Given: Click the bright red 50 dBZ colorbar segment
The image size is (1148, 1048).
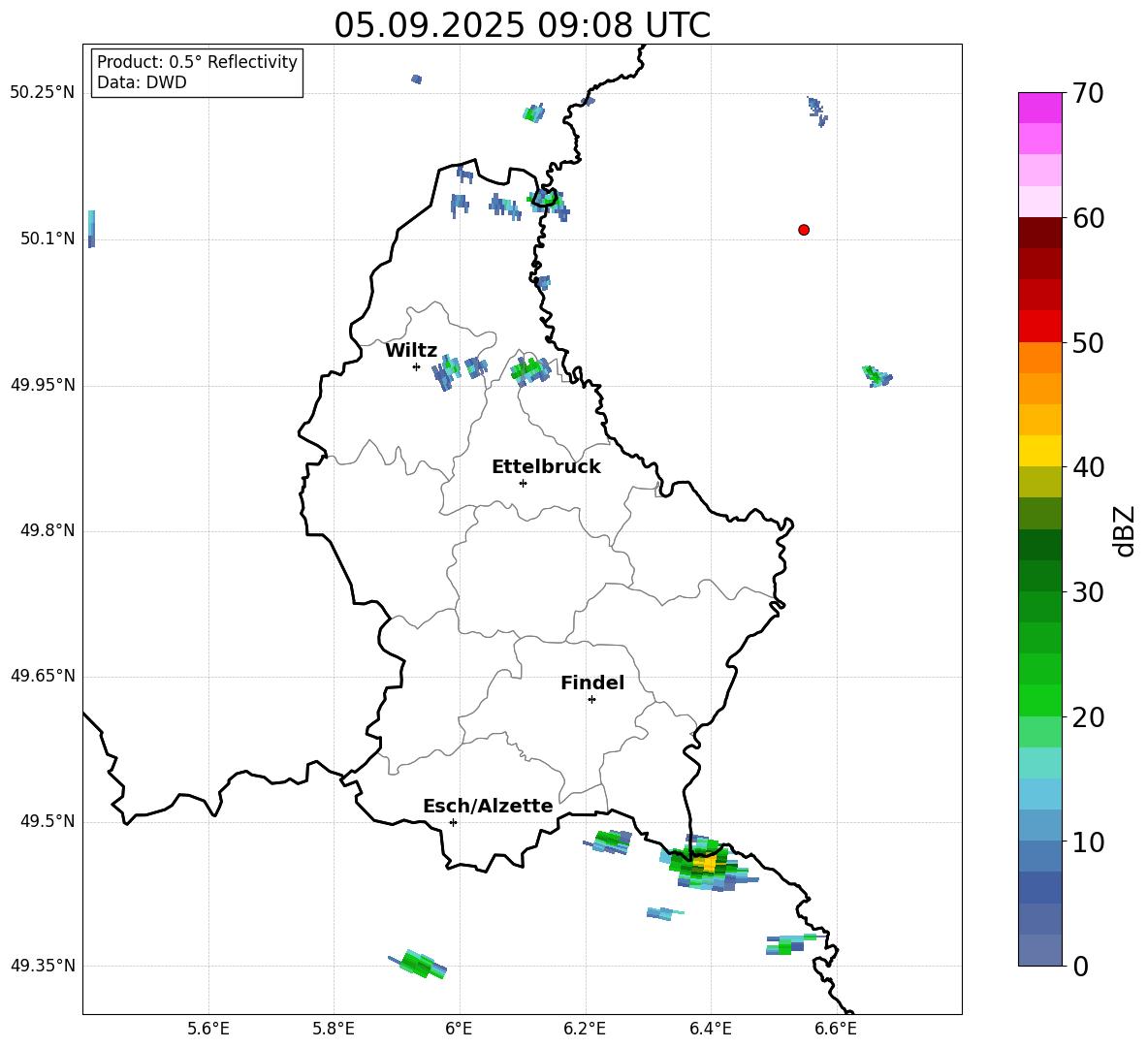Looking at the screenshot, I should coord(1040,327).
